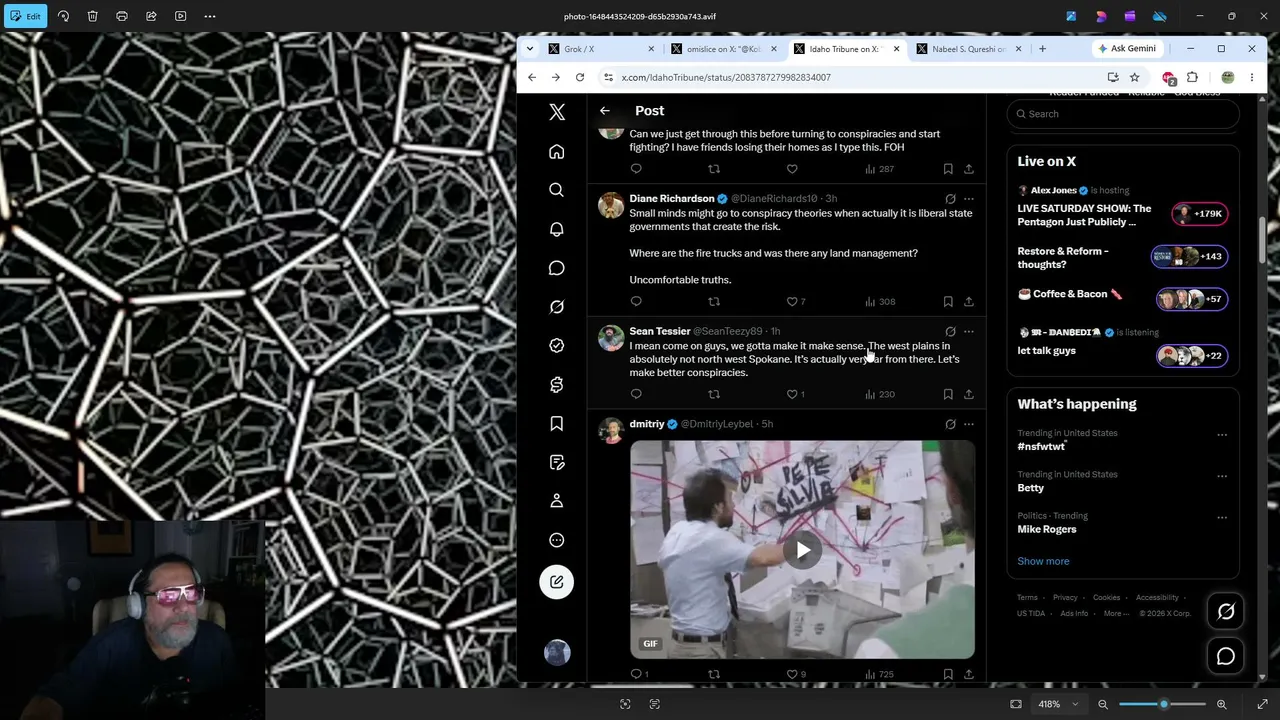Share the photo from Photos toolbar
The height and width of the screenshot is (720, 1280).
click(x=151, y=16)
